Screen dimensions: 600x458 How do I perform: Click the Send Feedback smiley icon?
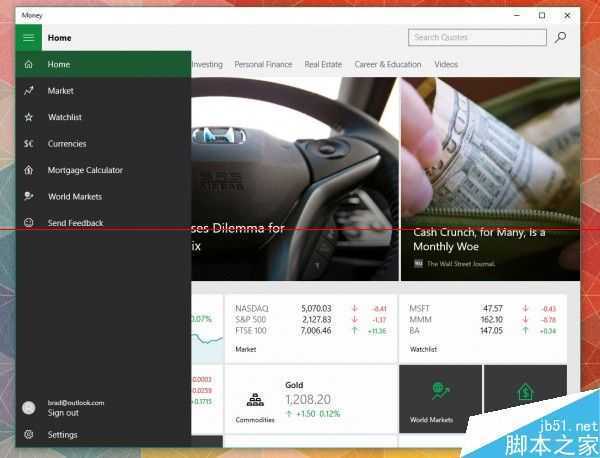pos(29,222)
